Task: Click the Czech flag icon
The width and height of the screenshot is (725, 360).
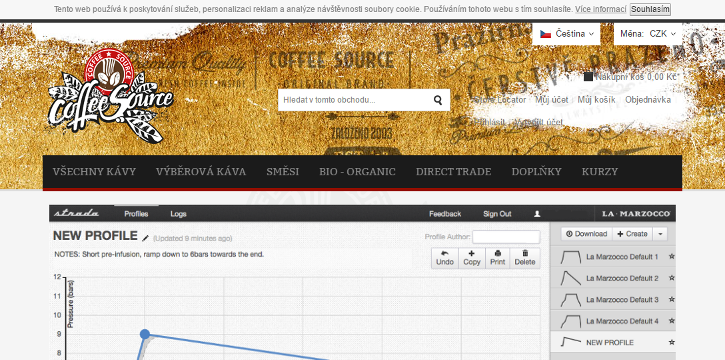Action: point(545,34)
